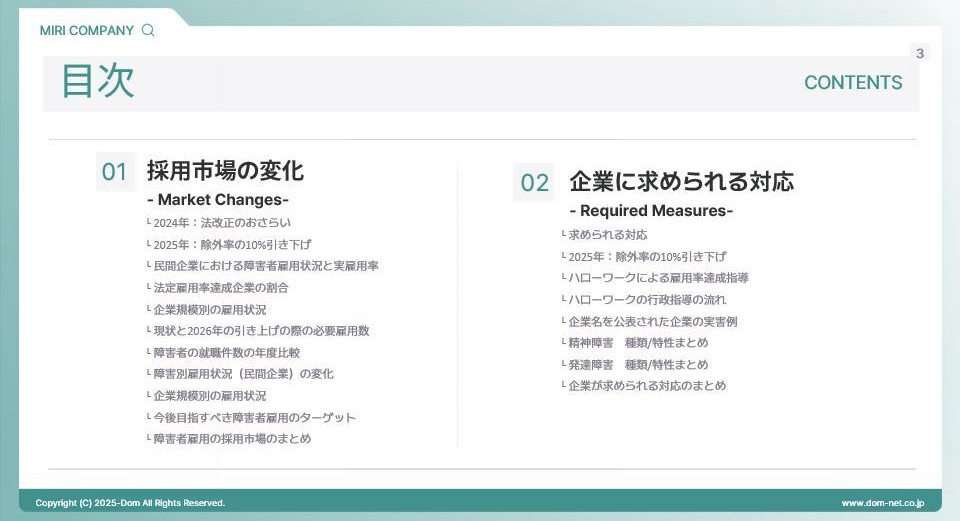Select 企業名を公表された企業の実害例 entry
The height and width of the screenshot is (521, 960).
tap(652, 322)
